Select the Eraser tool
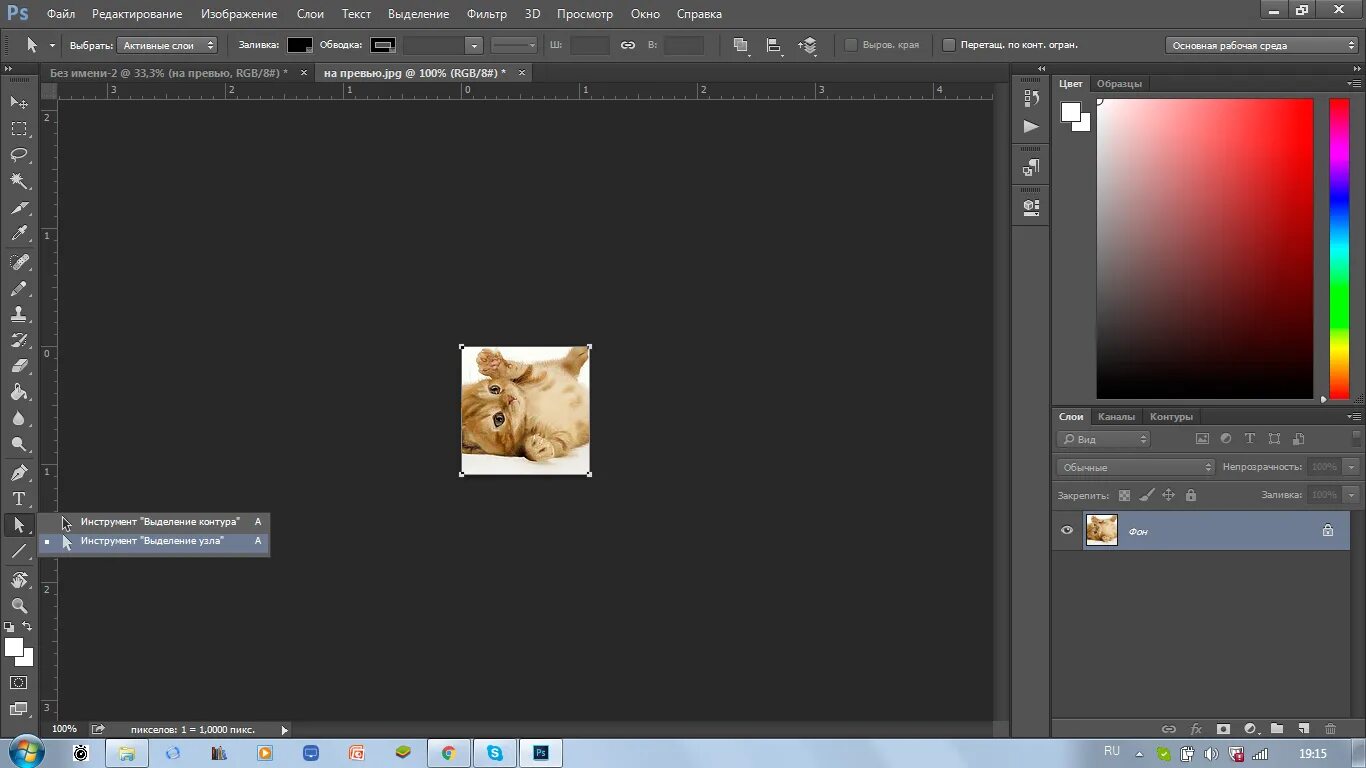This screenshot has width=1366, height=768. [19, 366]
